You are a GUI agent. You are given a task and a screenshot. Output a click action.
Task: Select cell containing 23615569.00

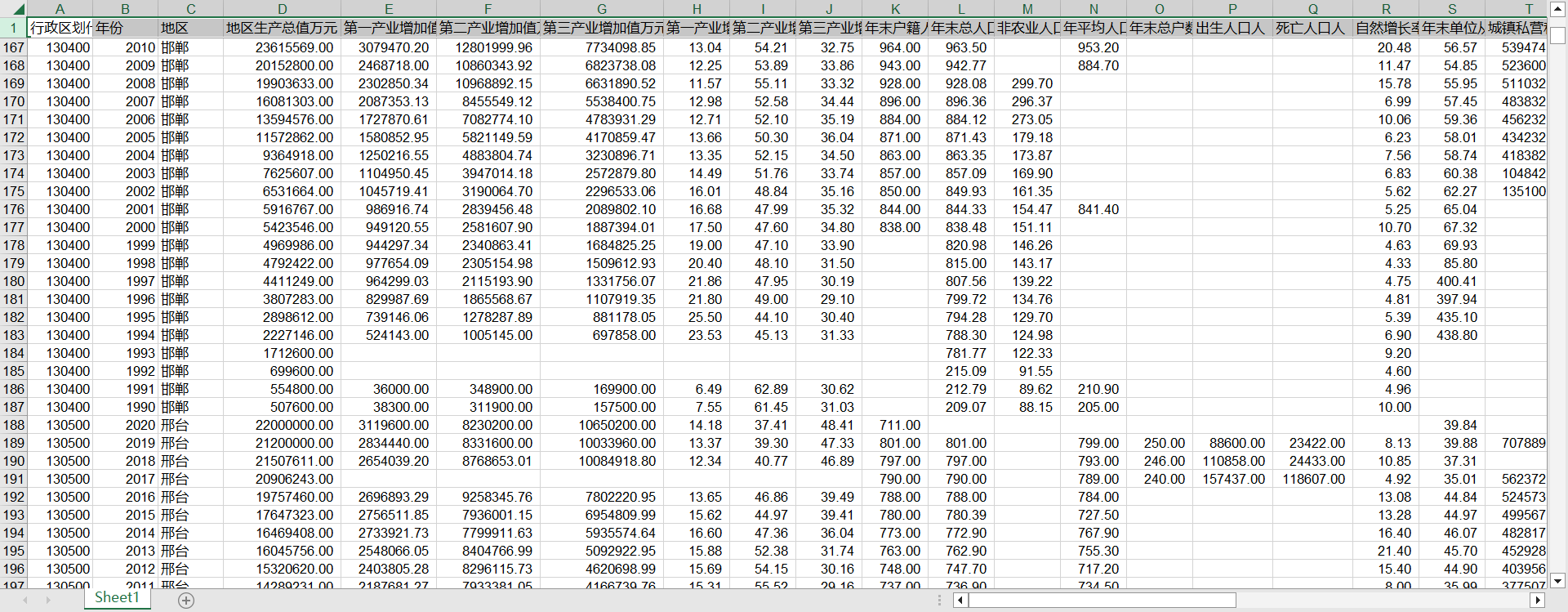(282, 47)
